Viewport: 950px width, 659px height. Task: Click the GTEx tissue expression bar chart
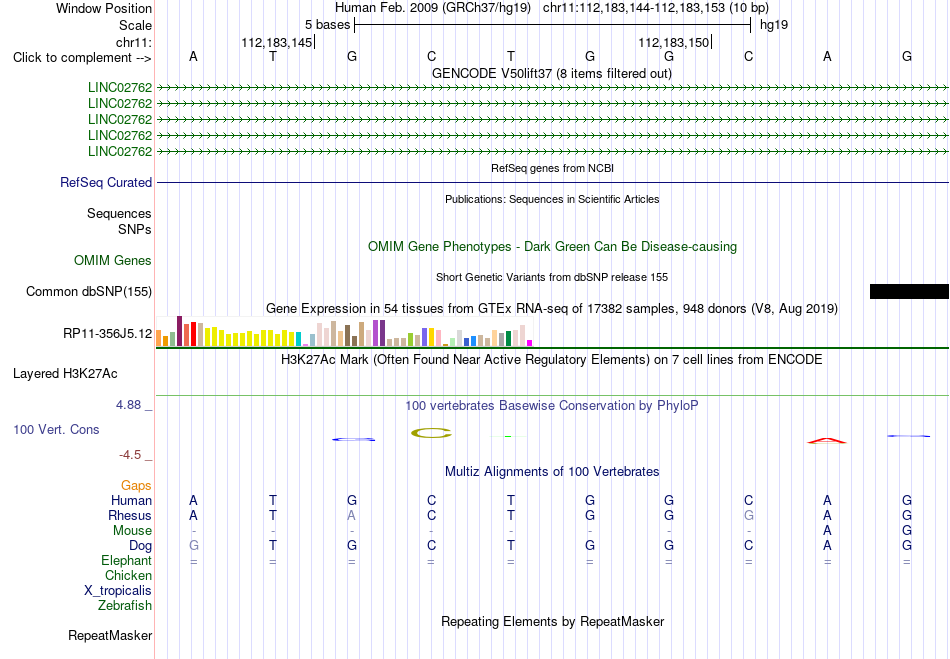coord(344,331)
